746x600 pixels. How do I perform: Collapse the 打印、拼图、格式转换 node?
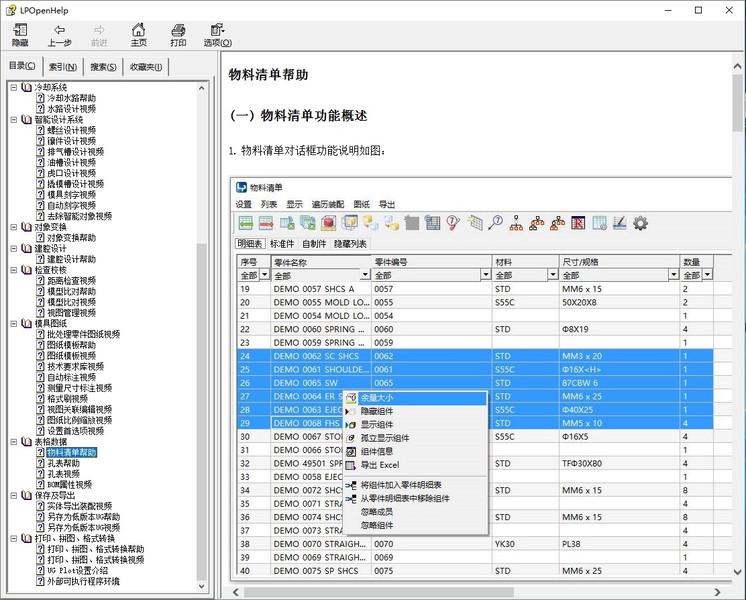click(13, 538)
